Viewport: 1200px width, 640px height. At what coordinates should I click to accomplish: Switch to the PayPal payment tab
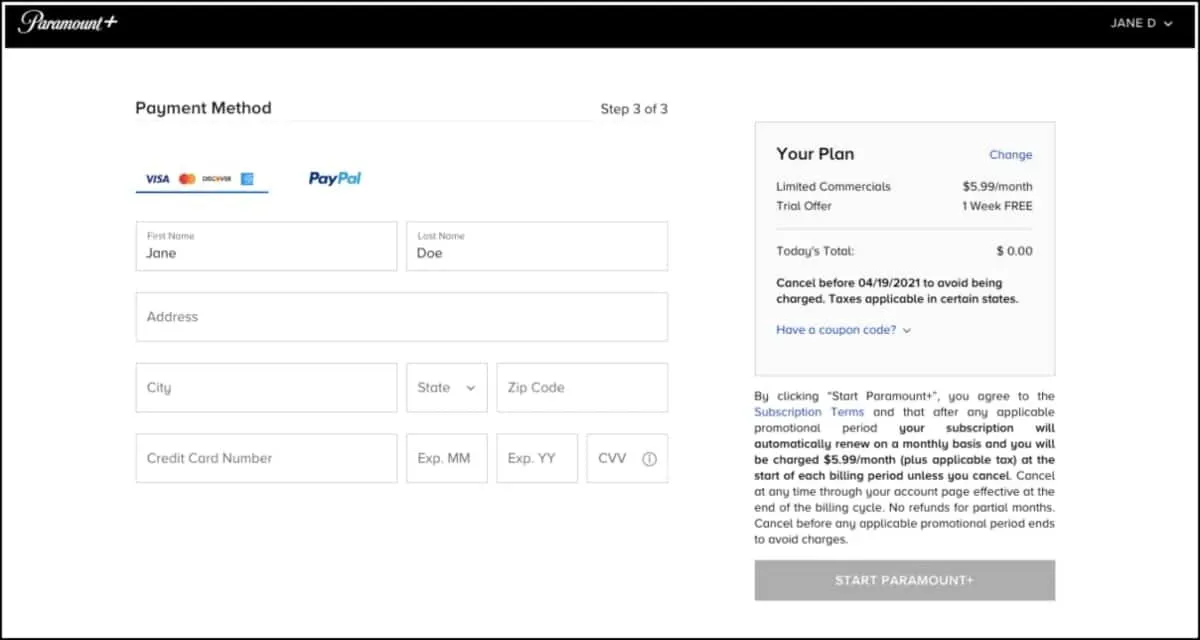click(334, 177)
